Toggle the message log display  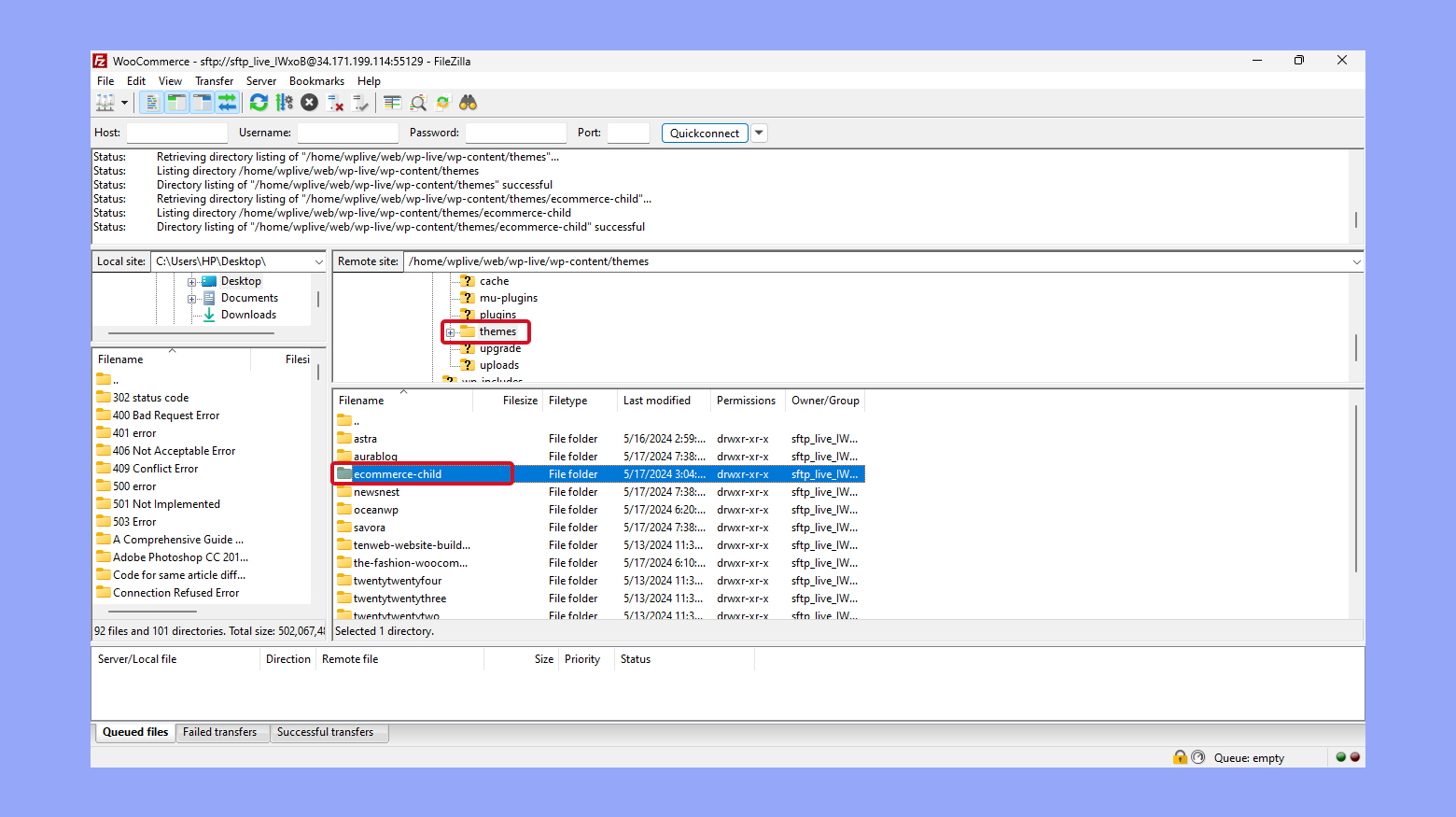tap(151, 103)
